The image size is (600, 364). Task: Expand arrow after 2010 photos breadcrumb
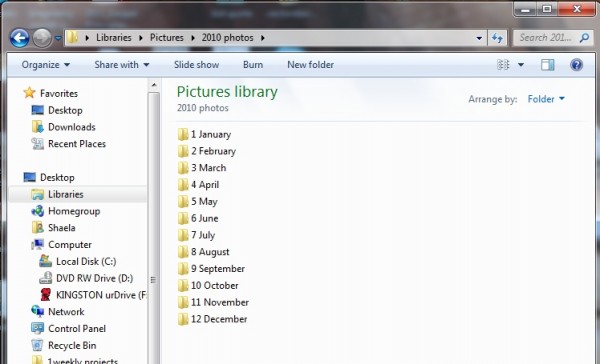(262, 38)
